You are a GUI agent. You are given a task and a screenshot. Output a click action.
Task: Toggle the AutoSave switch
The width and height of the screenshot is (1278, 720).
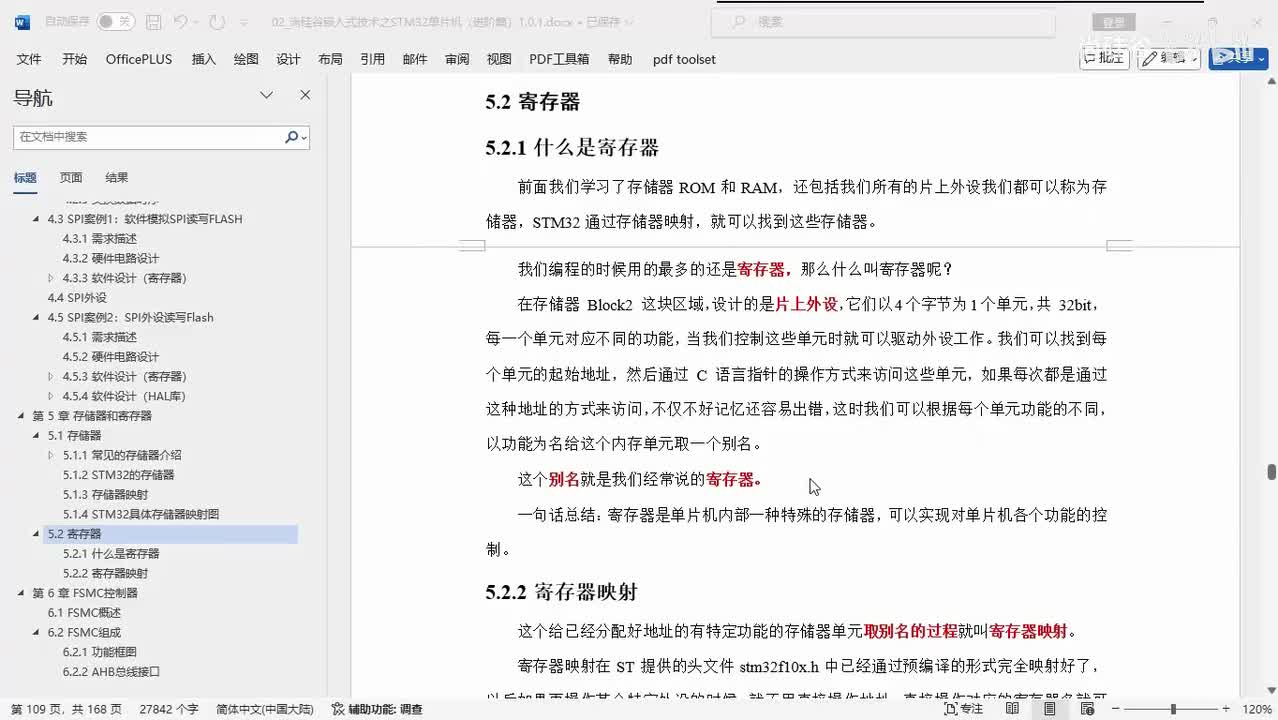115,21
